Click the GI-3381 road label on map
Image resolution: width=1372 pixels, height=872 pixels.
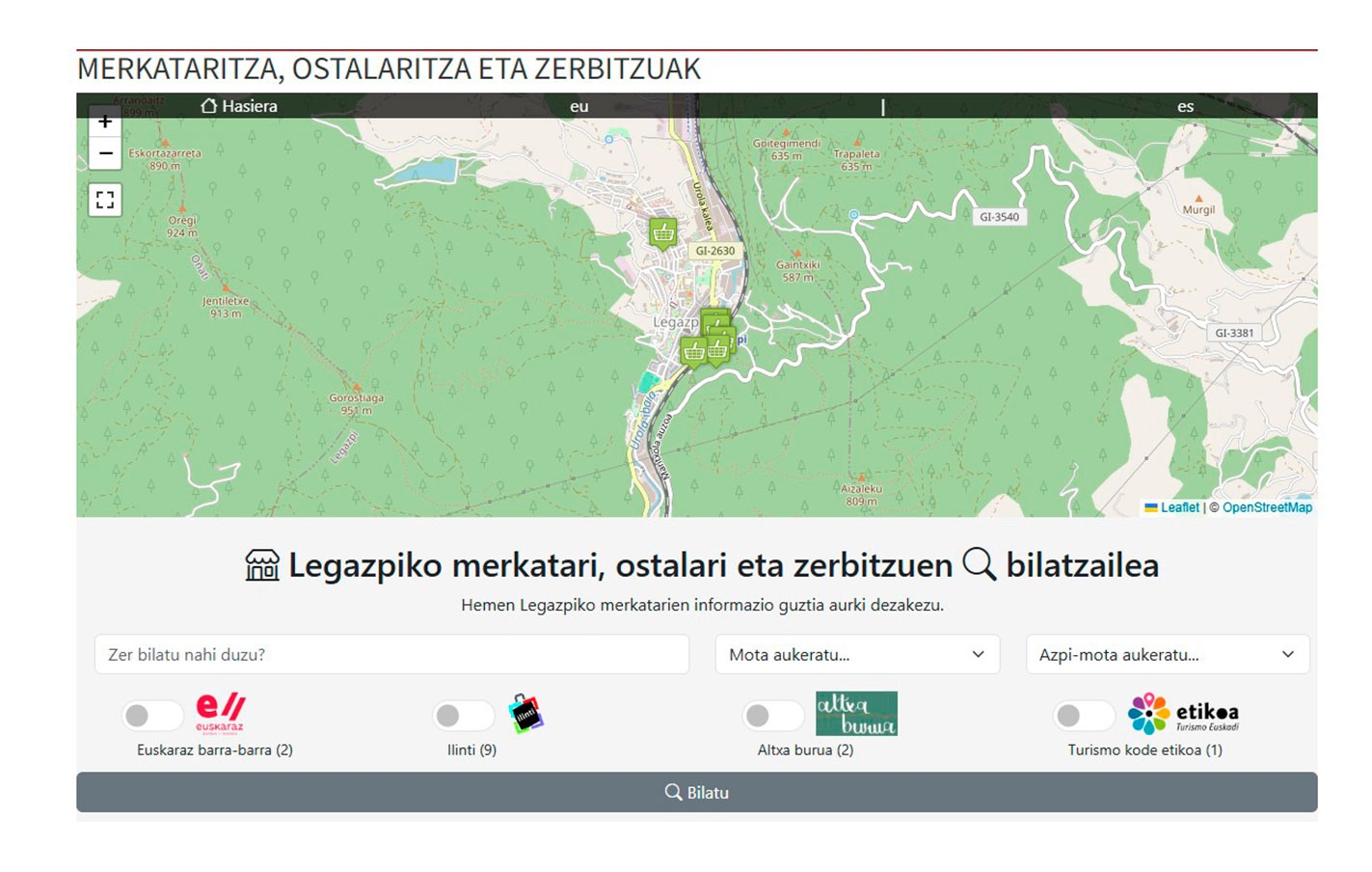pos(1234,333)
